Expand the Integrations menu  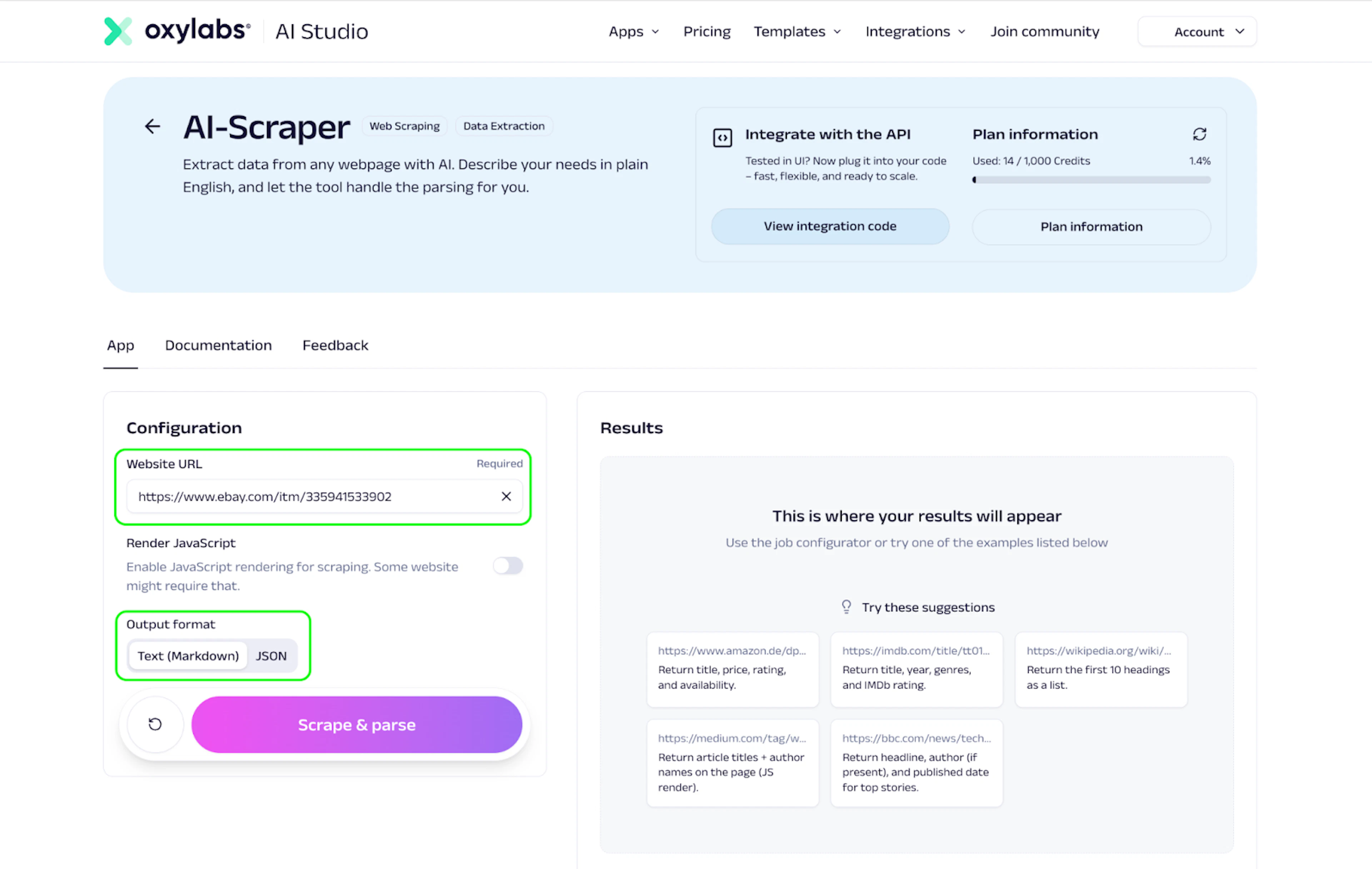pos(916,31)
